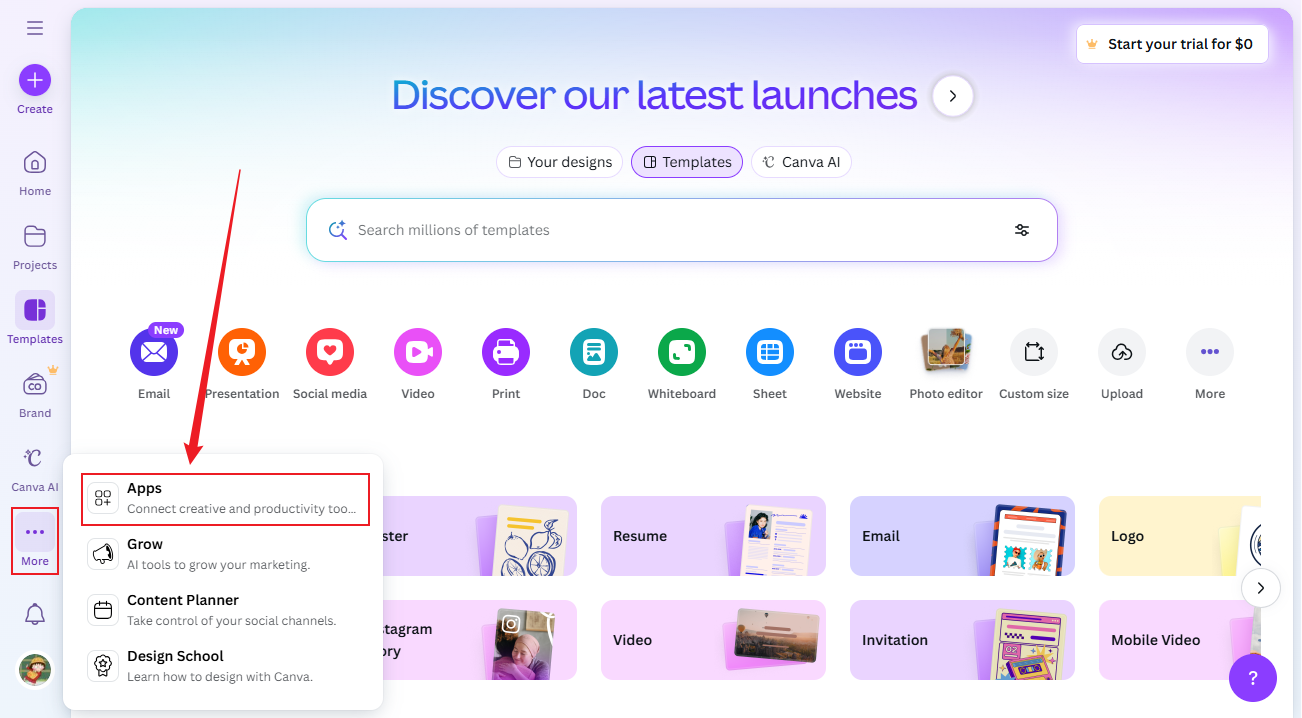This screenshot has width=1302, height=718.
Task: Click the Social media heart icon
Action: pyautogui.click(x=329, y=351)
